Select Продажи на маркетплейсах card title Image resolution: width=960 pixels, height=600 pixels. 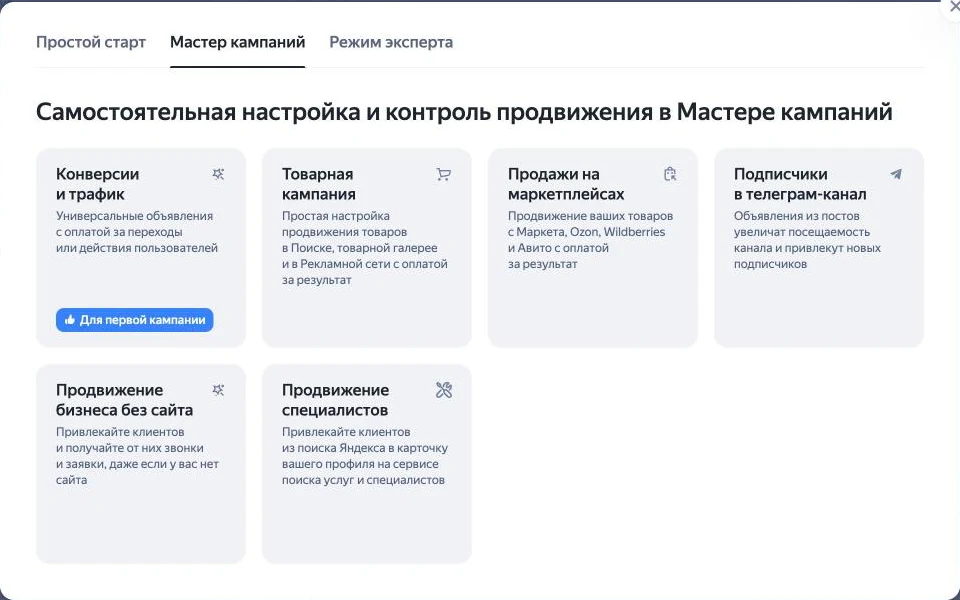point(566,184)
